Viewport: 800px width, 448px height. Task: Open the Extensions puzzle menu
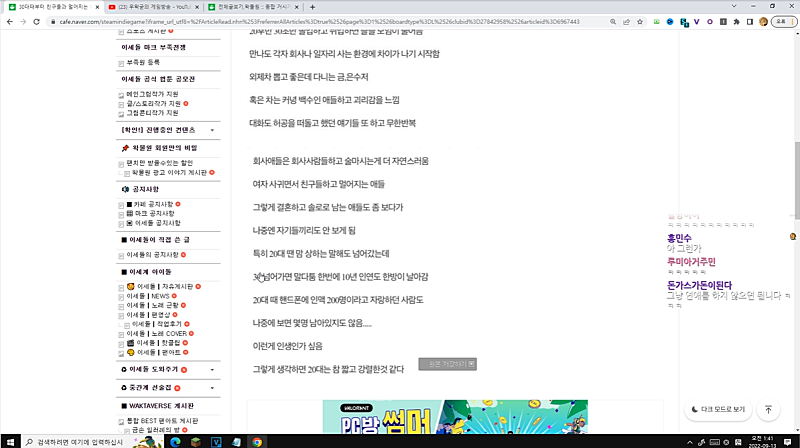[736, 22]
